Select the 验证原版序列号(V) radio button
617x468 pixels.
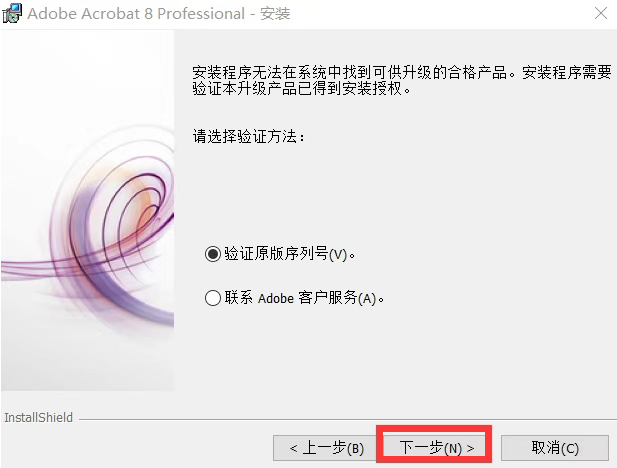pos(212,254)
